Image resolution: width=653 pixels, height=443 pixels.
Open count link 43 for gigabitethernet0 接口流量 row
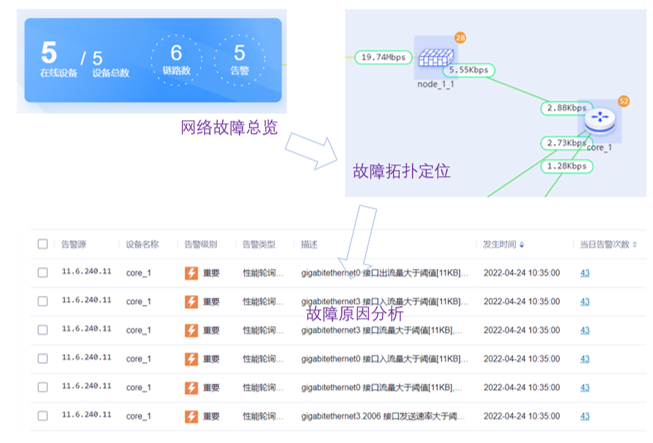coord(585,388)
